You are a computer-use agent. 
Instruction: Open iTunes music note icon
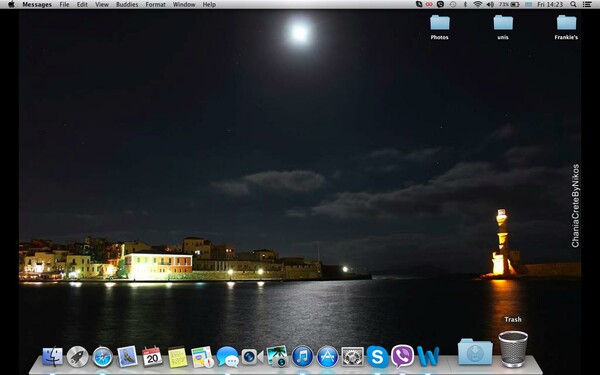pyautogui.click(x=302, y=357)
